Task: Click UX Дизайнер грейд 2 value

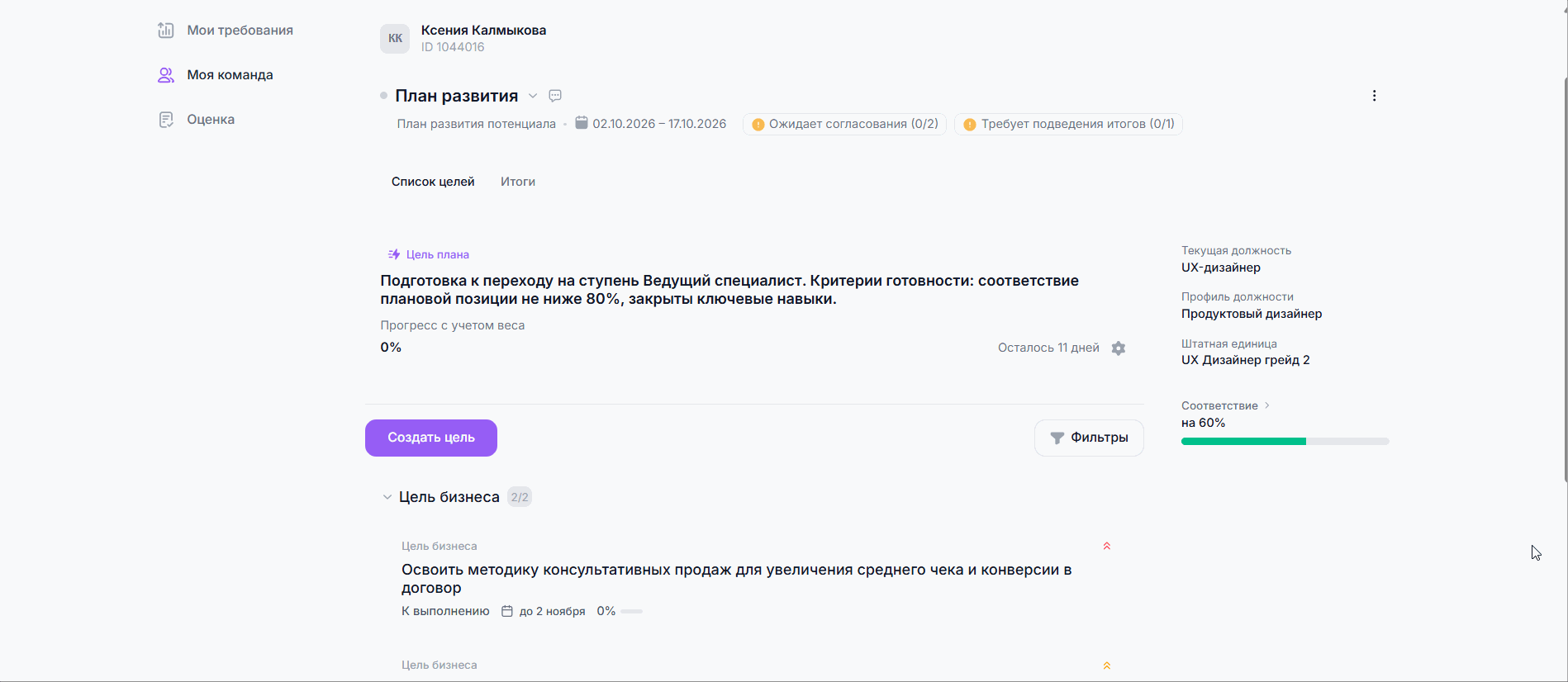Action: 1246,360
